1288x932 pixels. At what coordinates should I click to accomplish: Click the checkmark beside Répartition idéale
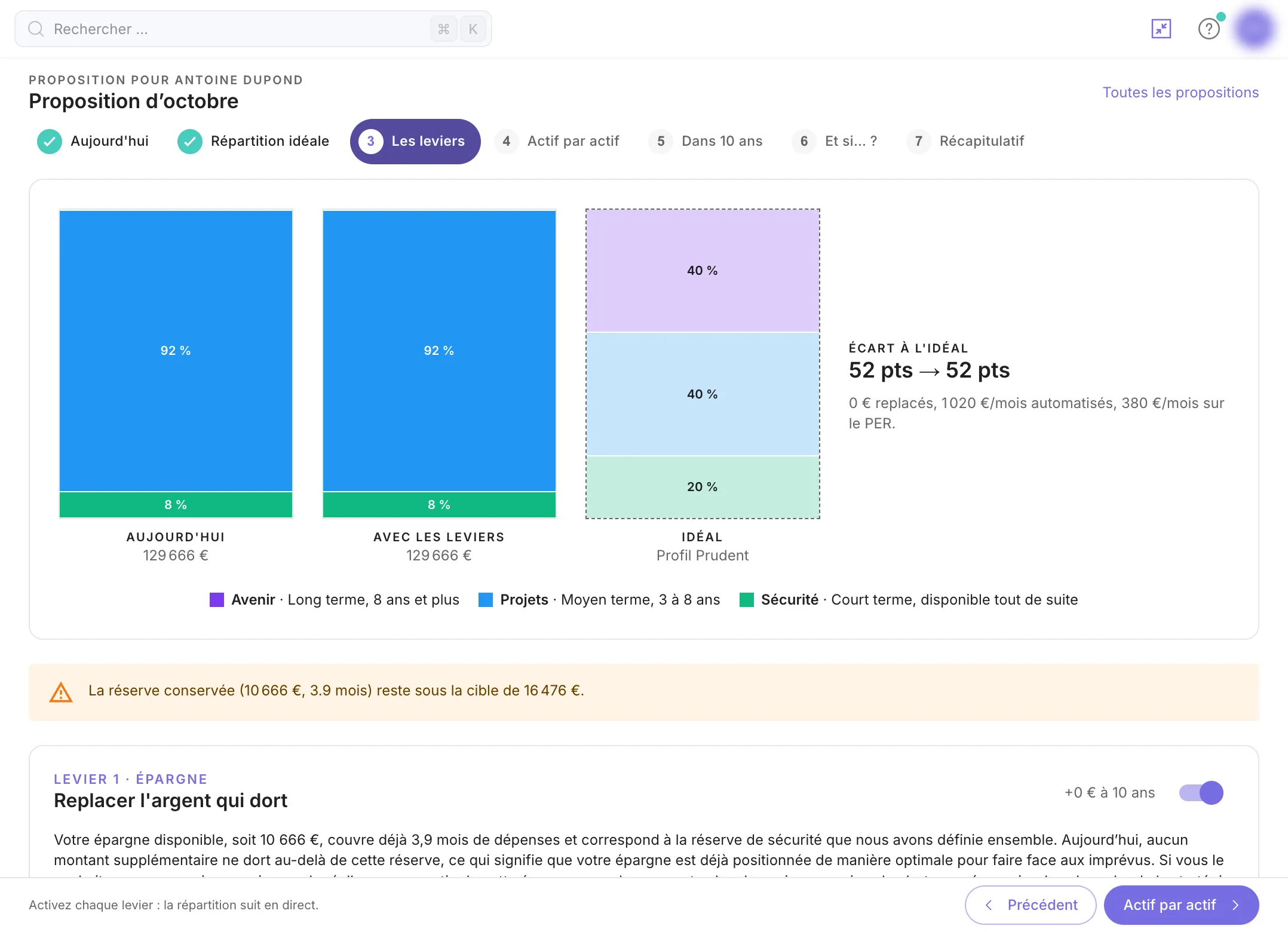190,142
